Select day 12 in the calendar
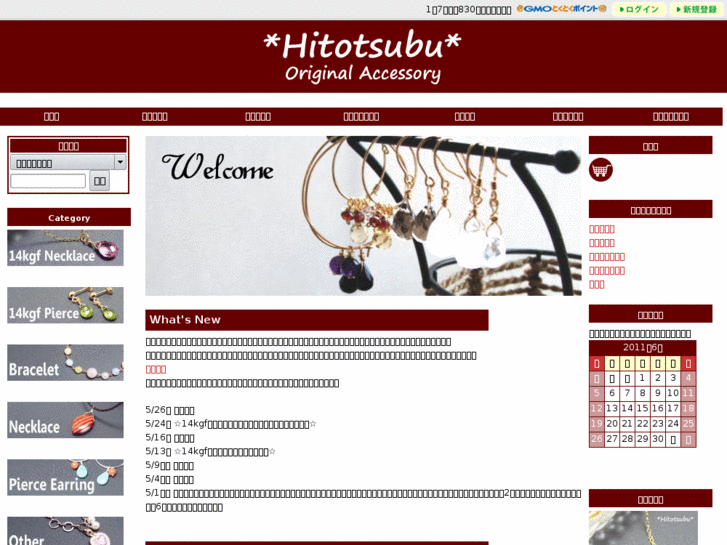727x545 pixels. [x=597, y=408]
